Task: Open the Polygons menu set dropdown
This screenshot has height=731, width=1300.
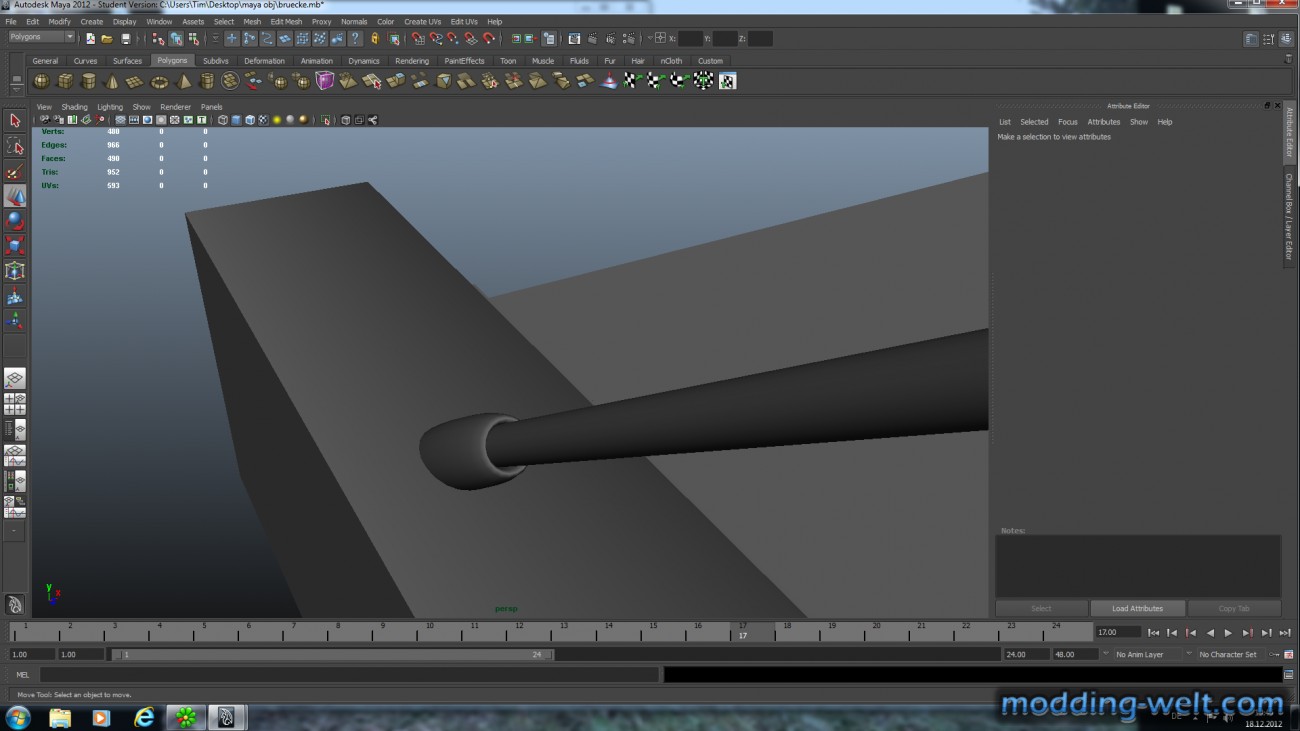Action: coord(42,37)
